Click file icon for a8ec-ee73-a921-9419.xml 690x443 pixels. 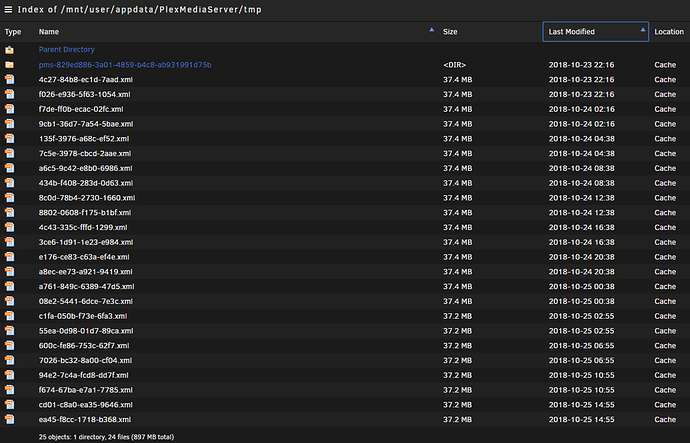[9, 271]
